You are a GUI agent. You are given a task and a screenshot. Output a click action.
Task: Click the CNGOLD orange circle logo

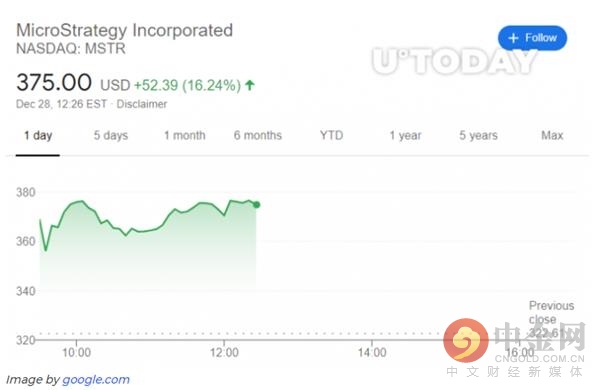(466, 340)
